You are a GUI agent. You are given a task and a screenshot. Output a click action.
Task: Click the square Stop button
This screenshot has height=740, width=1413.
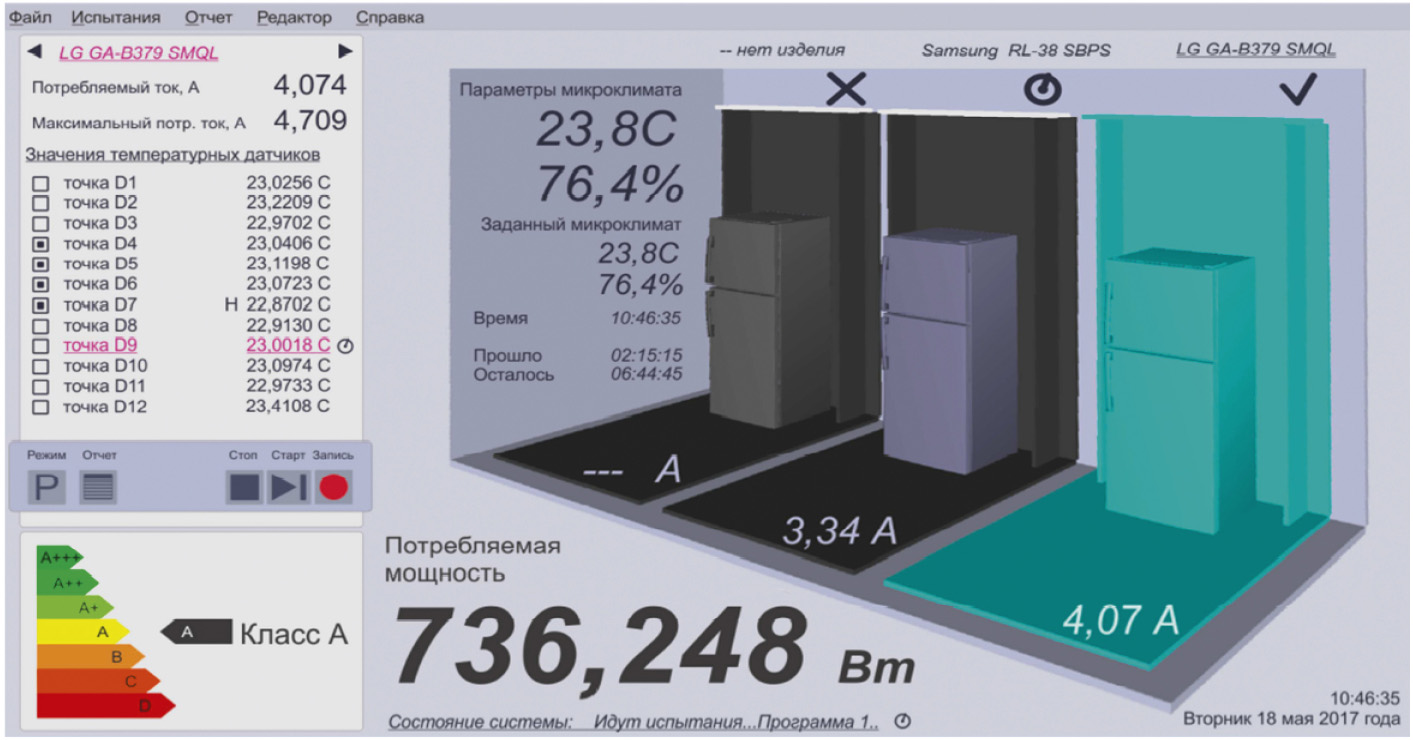tap(244, 487)
